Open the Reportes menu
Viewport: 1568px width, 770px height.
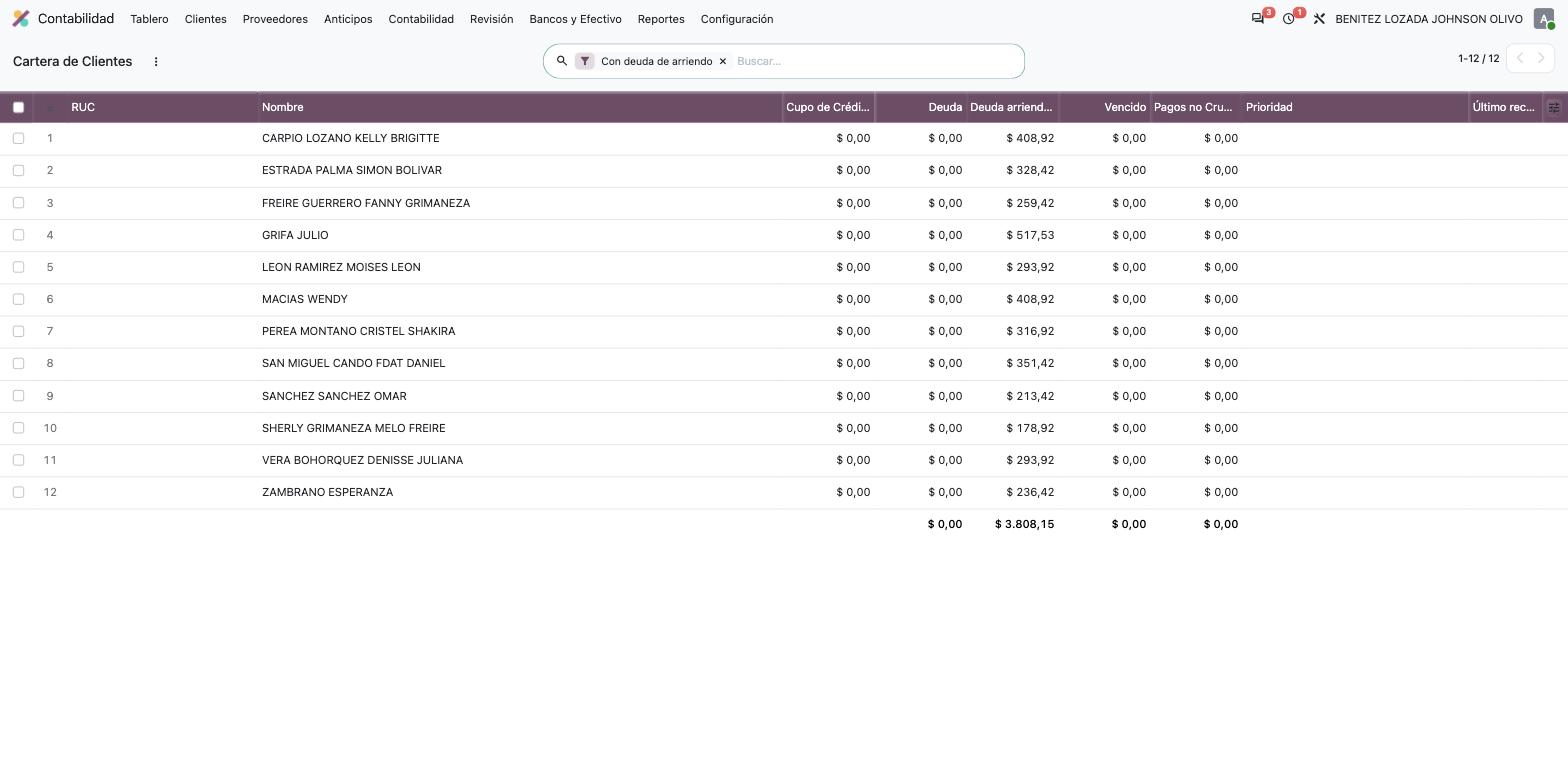(661, 19)
